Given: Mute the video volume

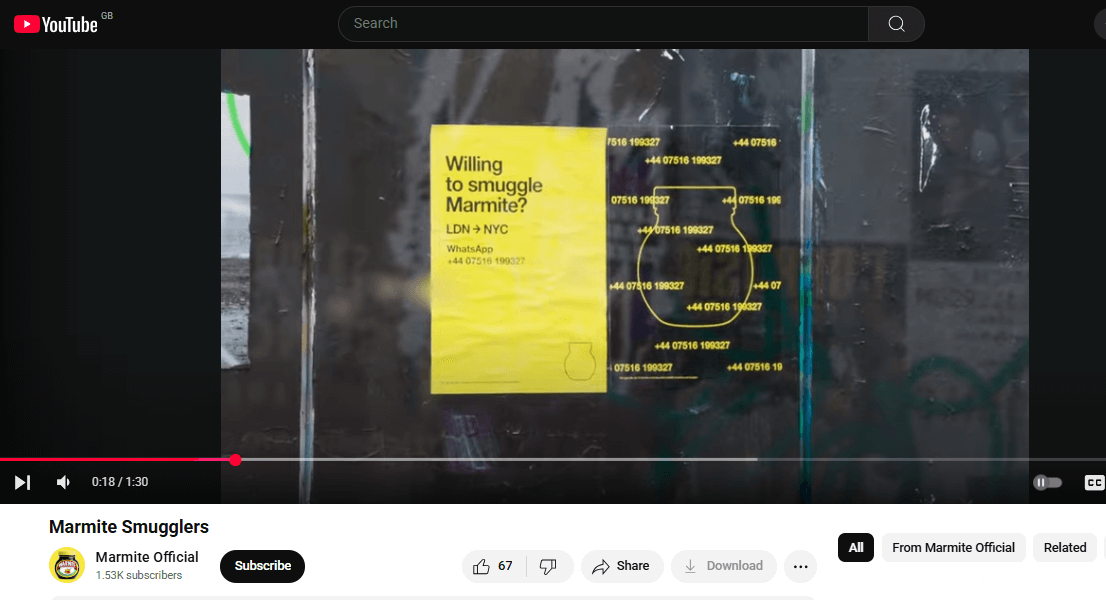Looking at the screenshot, I should 63,482.
